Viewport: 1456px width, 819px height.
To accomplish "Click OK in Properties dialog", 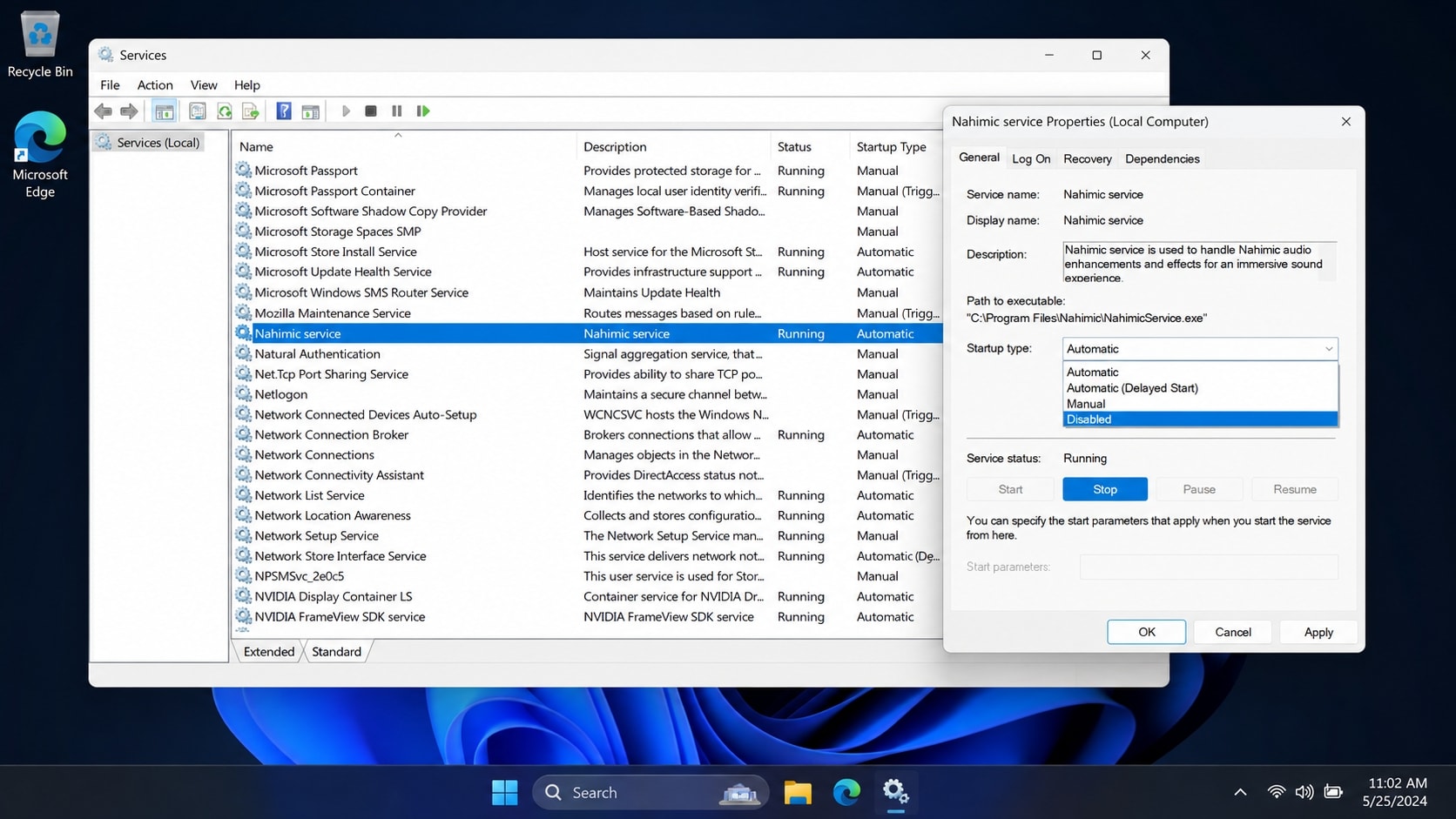I will pyautogui.click(x=1147, y=632).
